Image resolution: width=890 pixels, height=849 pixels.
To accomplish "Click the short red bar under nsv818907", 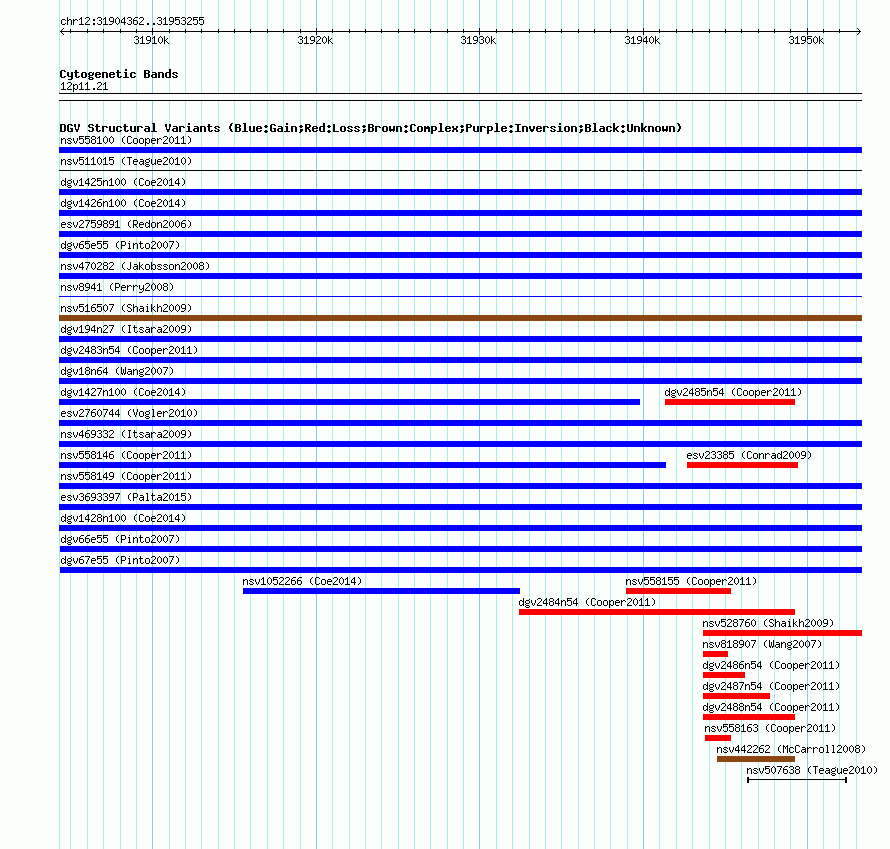I will pos(715,654).
